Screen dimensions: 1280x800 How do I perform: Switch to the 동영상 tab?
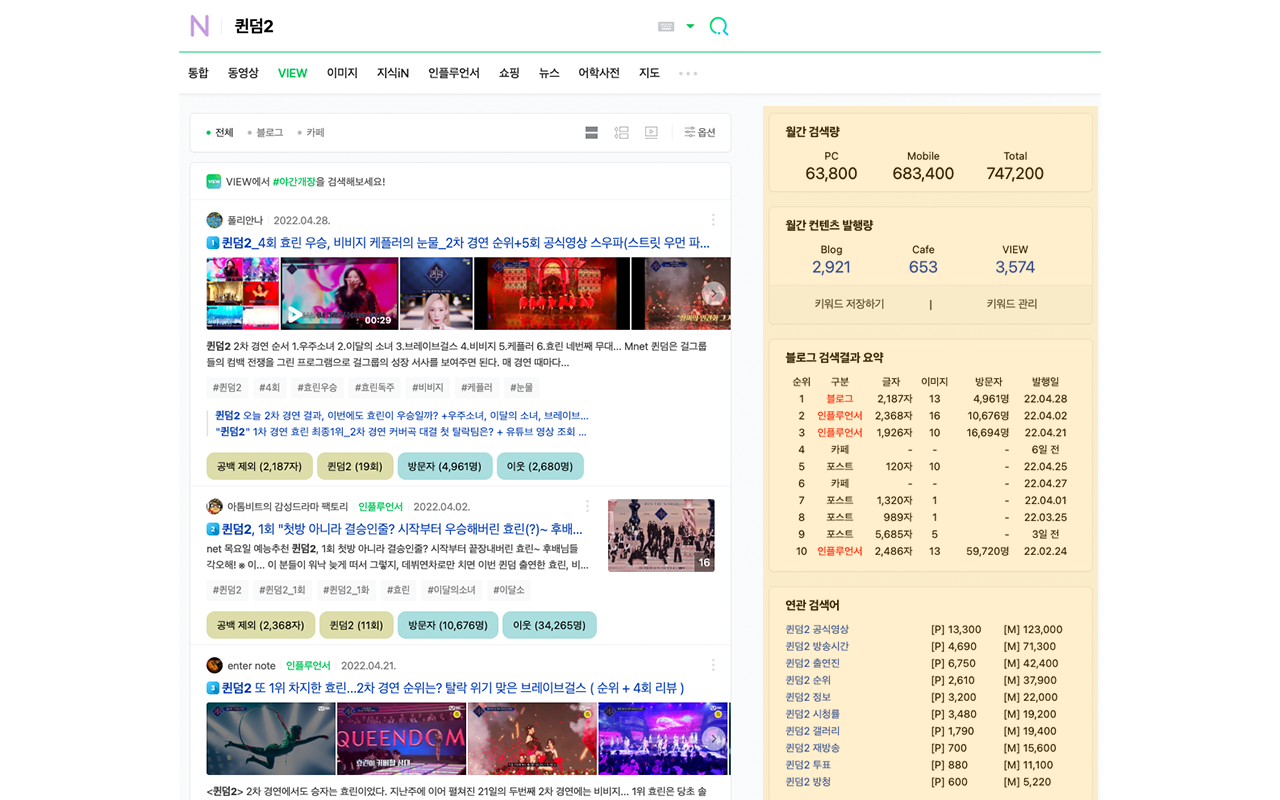tap(243, 73)
